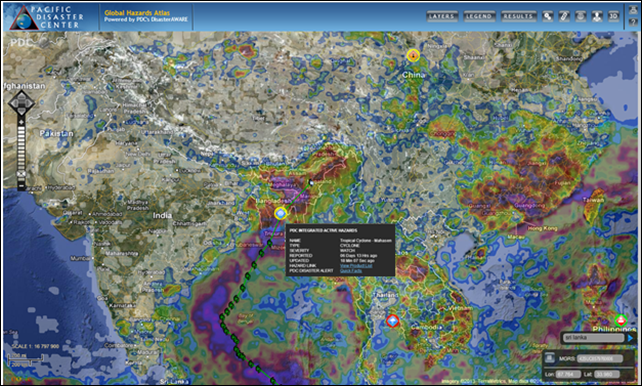Click the print icon
642x386 pixels.
633,10
